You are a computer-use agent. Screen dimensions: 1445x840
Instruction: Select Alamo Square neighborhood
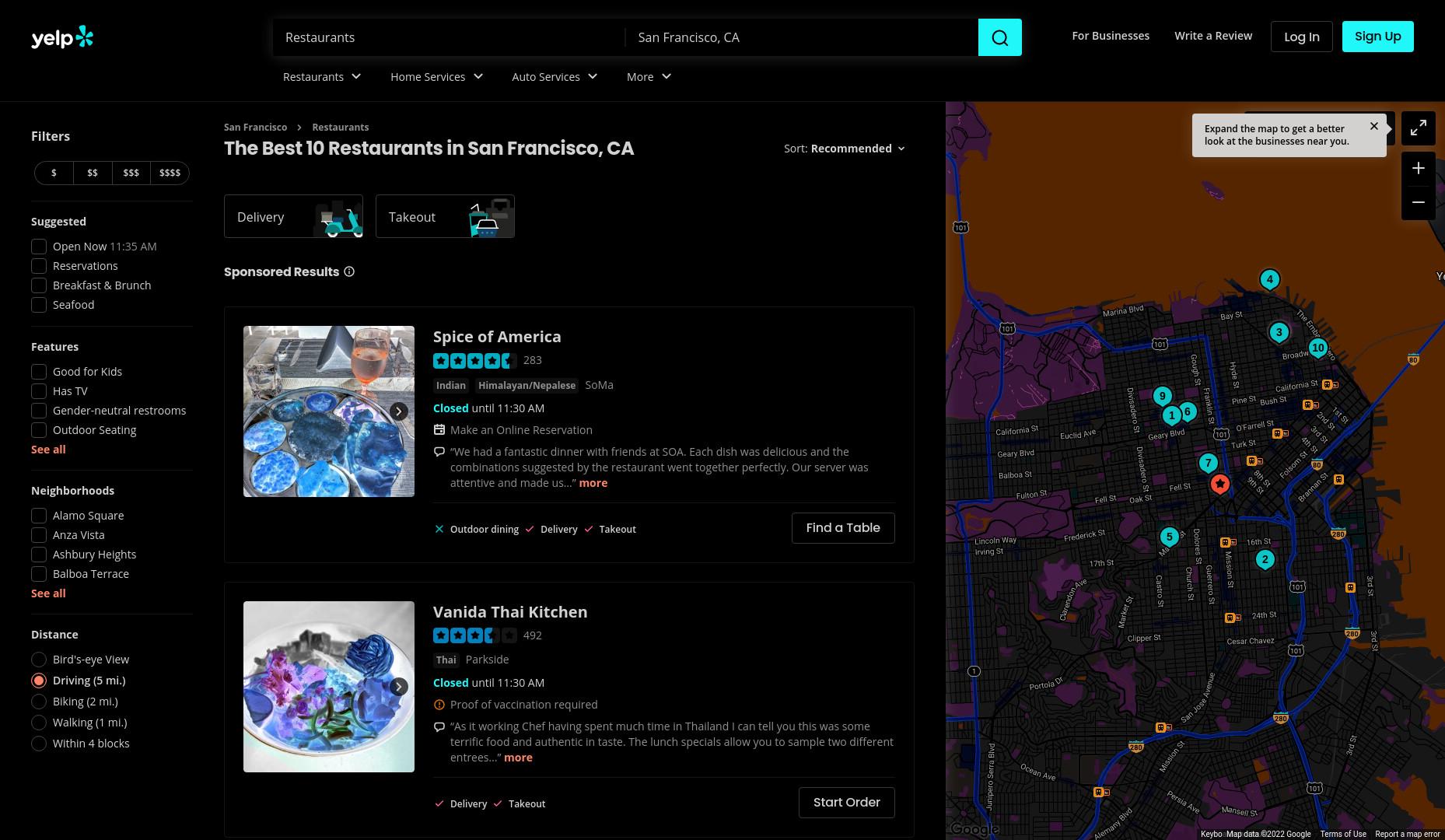coord(39,516)
